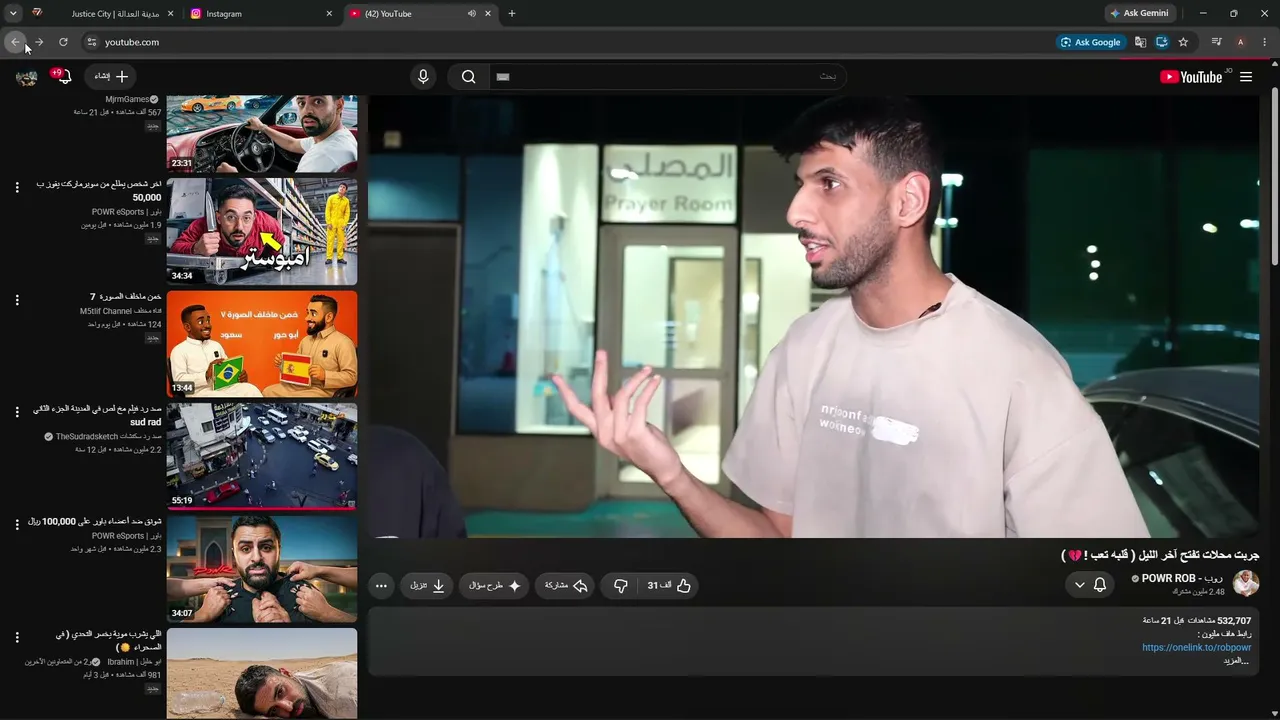This screenshot has width=1280, height=720.
Task: Open the Ask question sparkle button
Action: (494, 586)
